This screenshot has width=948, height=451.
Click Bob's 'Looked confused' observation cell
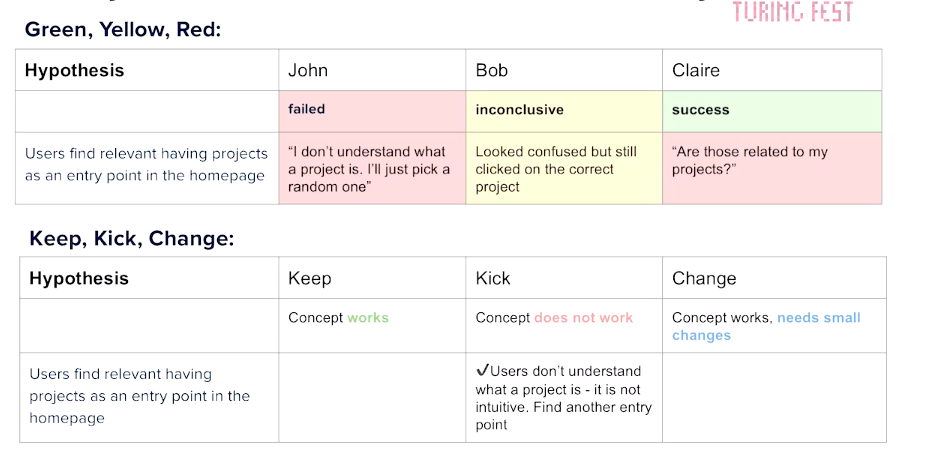pos(563,169)
